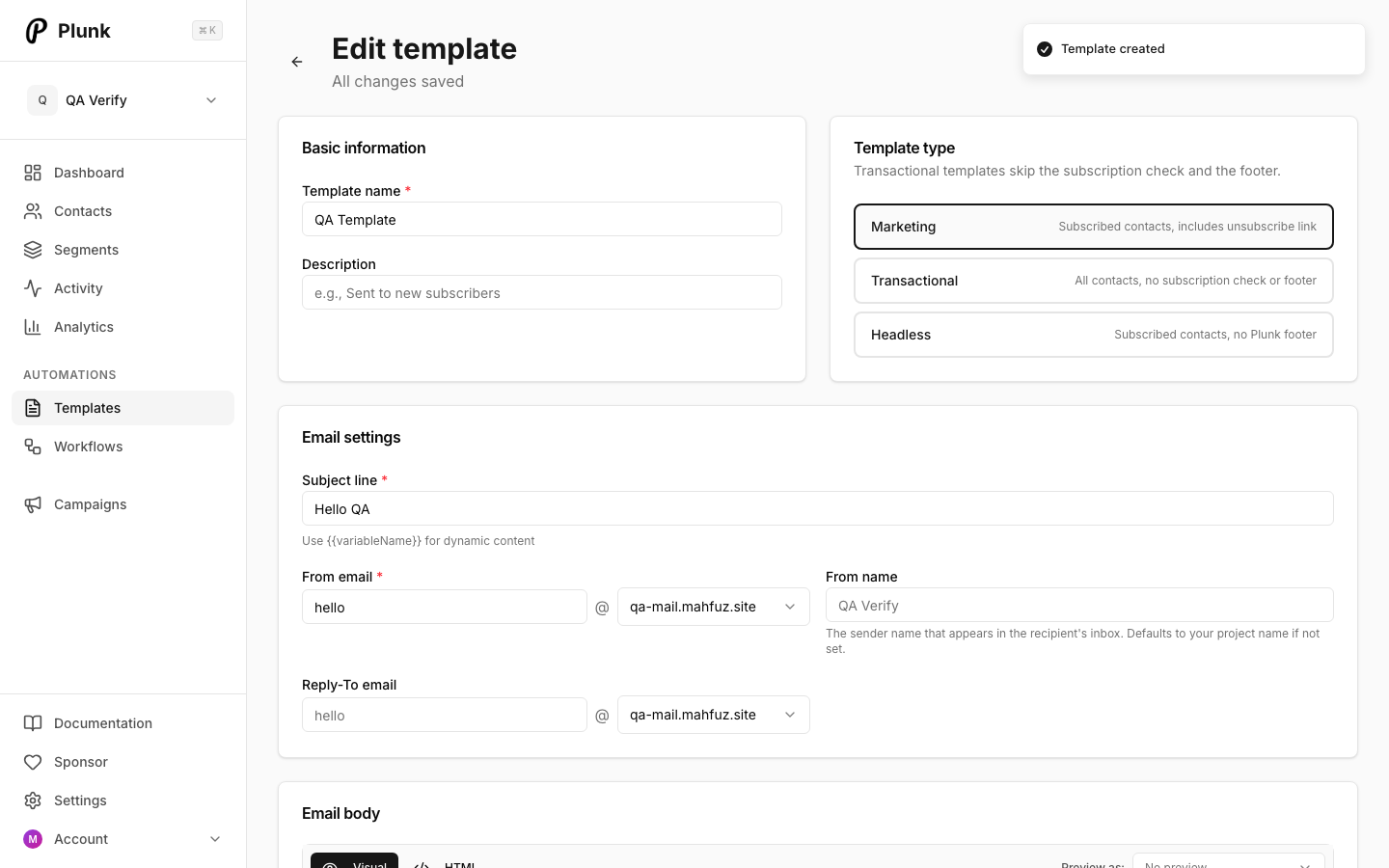Click the 'AUTOMATIONS' section label
The image size is (1389, 868).
coord(69,375)
